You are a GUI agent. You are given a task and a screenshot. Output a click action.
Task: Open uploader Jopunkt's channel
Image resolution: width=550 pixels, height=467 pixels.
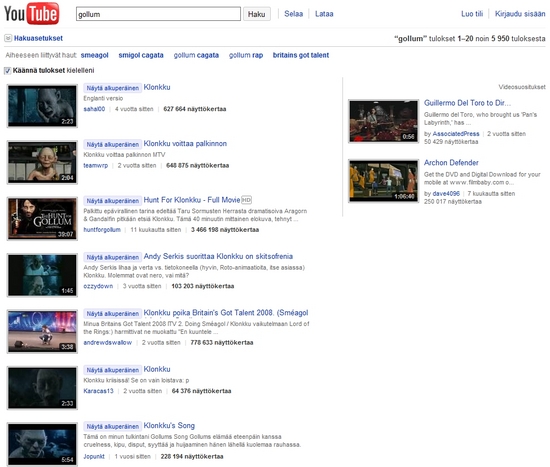click(94, 456)
